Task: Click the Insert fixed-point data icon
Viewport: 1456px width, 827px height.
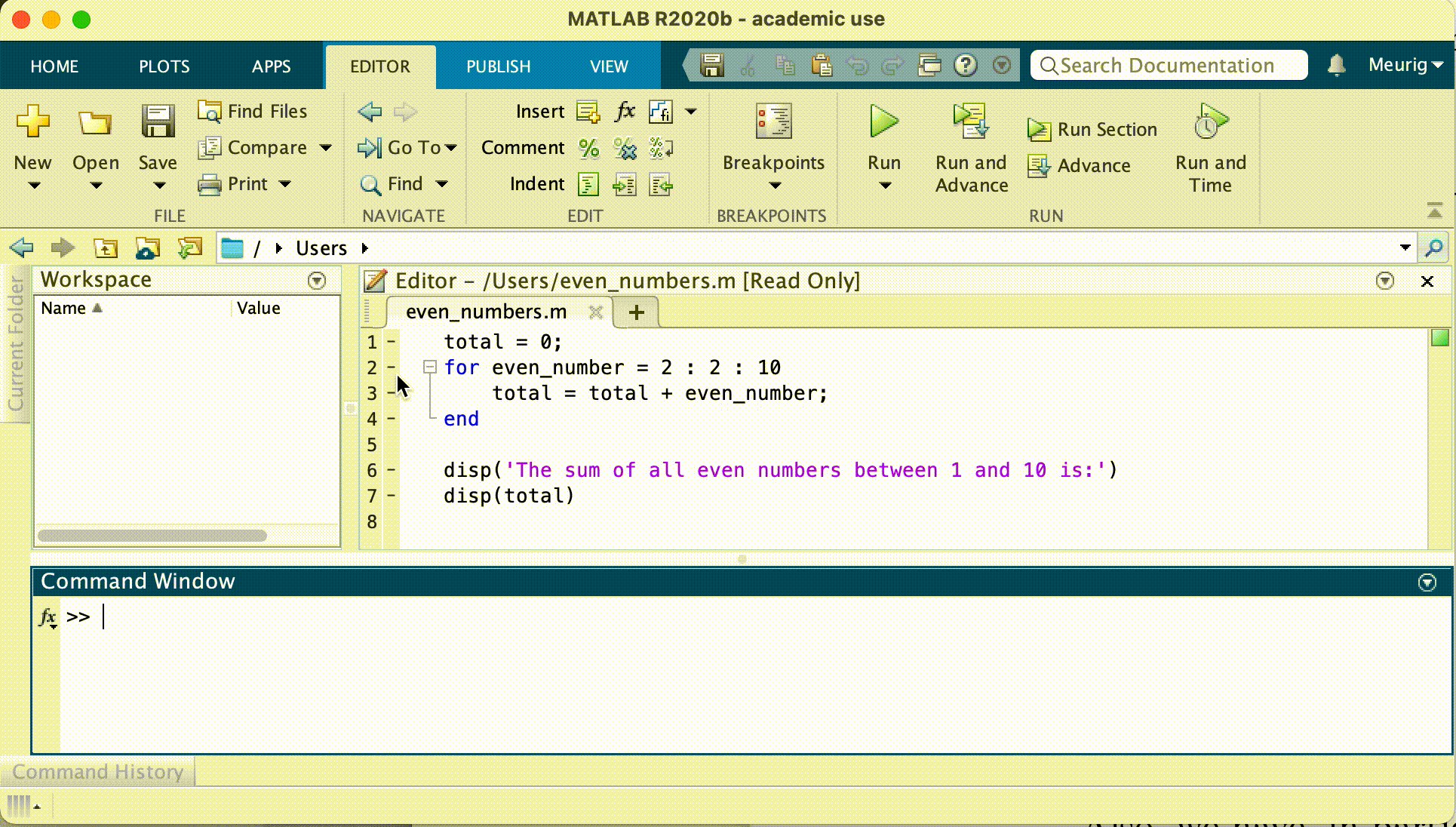Action: 661,112
